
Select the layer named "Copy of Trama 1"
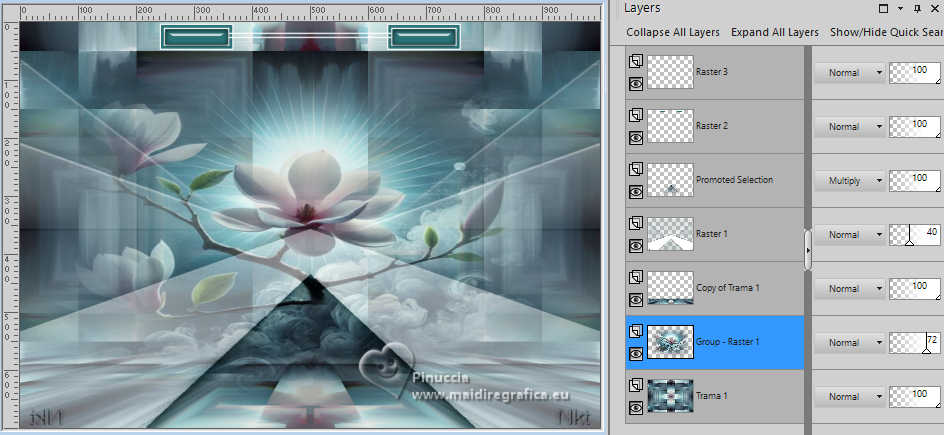point(728,288)
